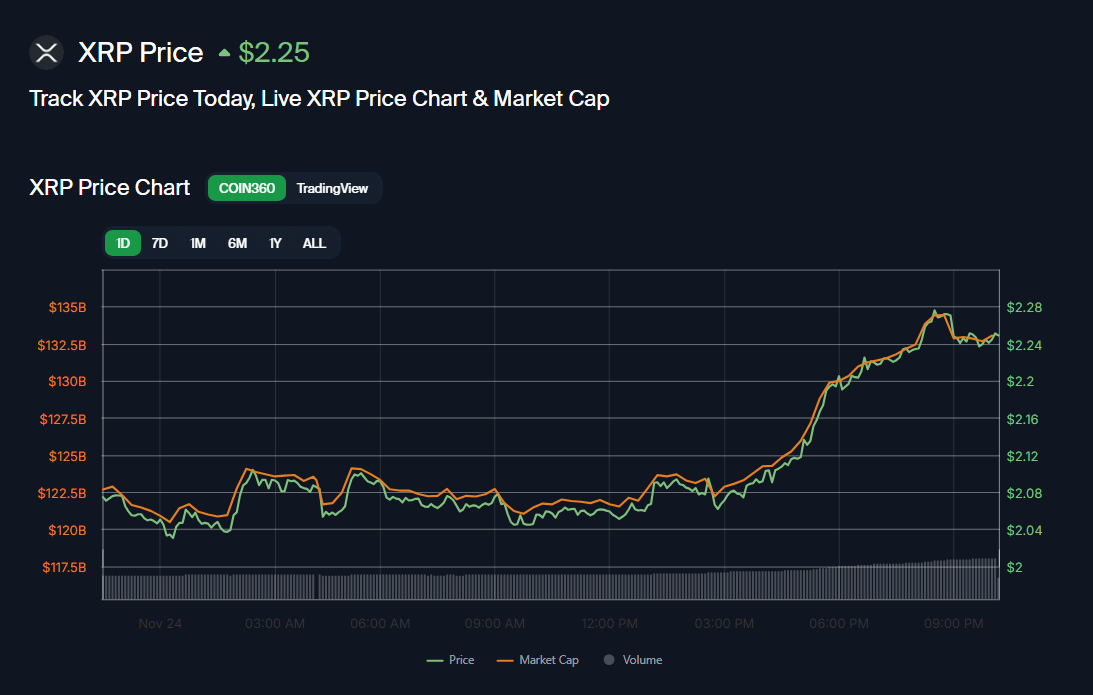Click the $2.28 price axis label
This screenshot has height=695, width=1093.
point(1024,307)
